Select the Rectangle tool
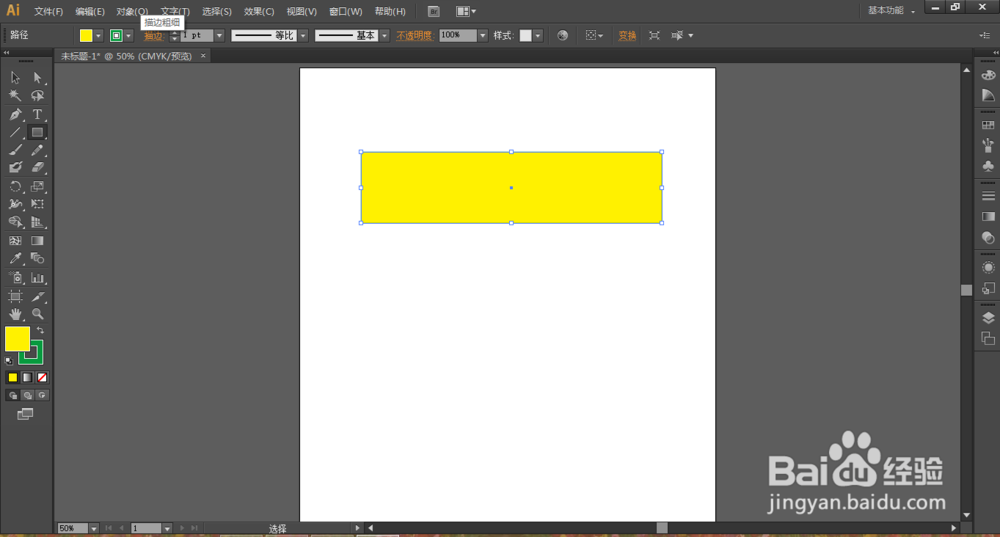 (38, 133)
